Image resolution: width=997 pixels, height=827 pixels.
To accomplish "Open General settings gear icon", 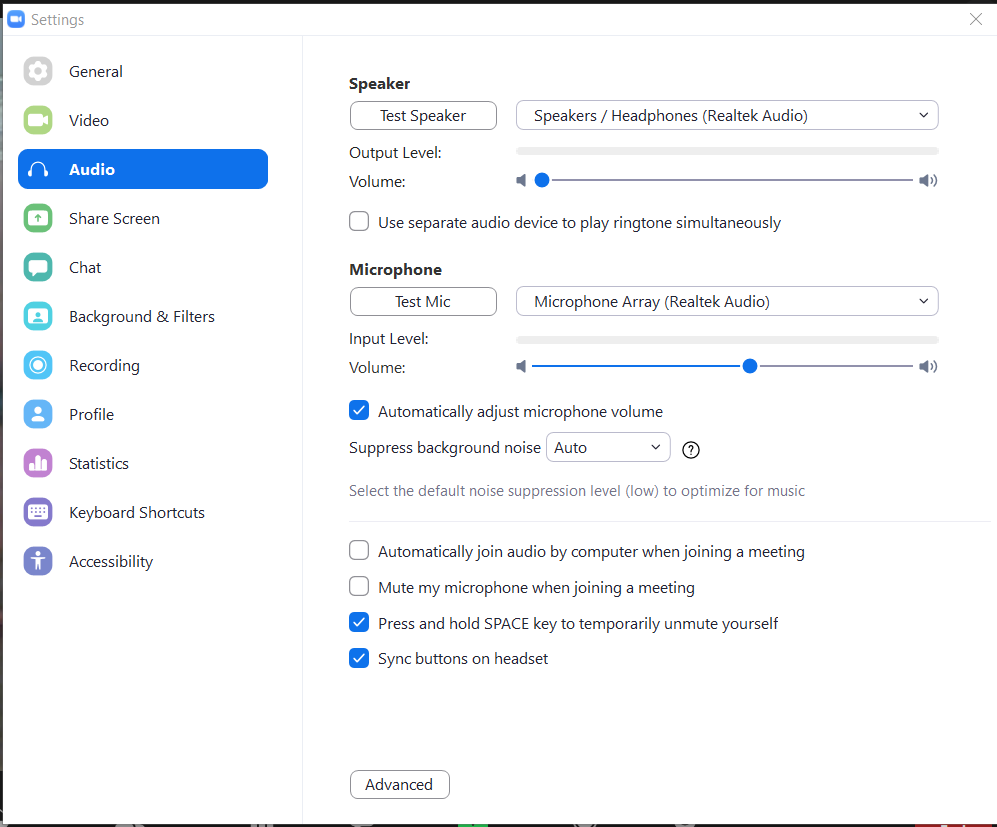I will [x=38, y=71].
